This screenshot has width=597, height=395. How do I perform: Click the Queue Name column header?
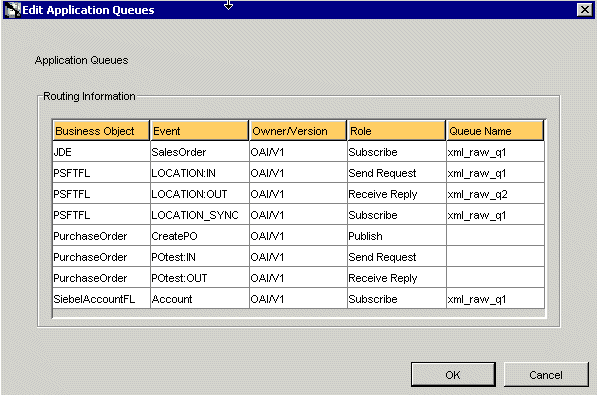pos(495,131)
